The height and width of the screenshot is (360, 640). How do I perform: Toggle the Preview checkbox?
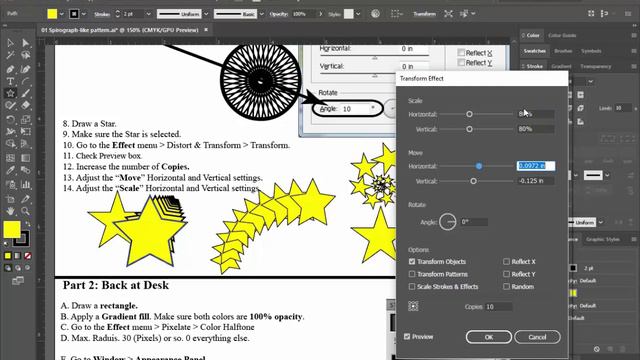coord(407,337)
